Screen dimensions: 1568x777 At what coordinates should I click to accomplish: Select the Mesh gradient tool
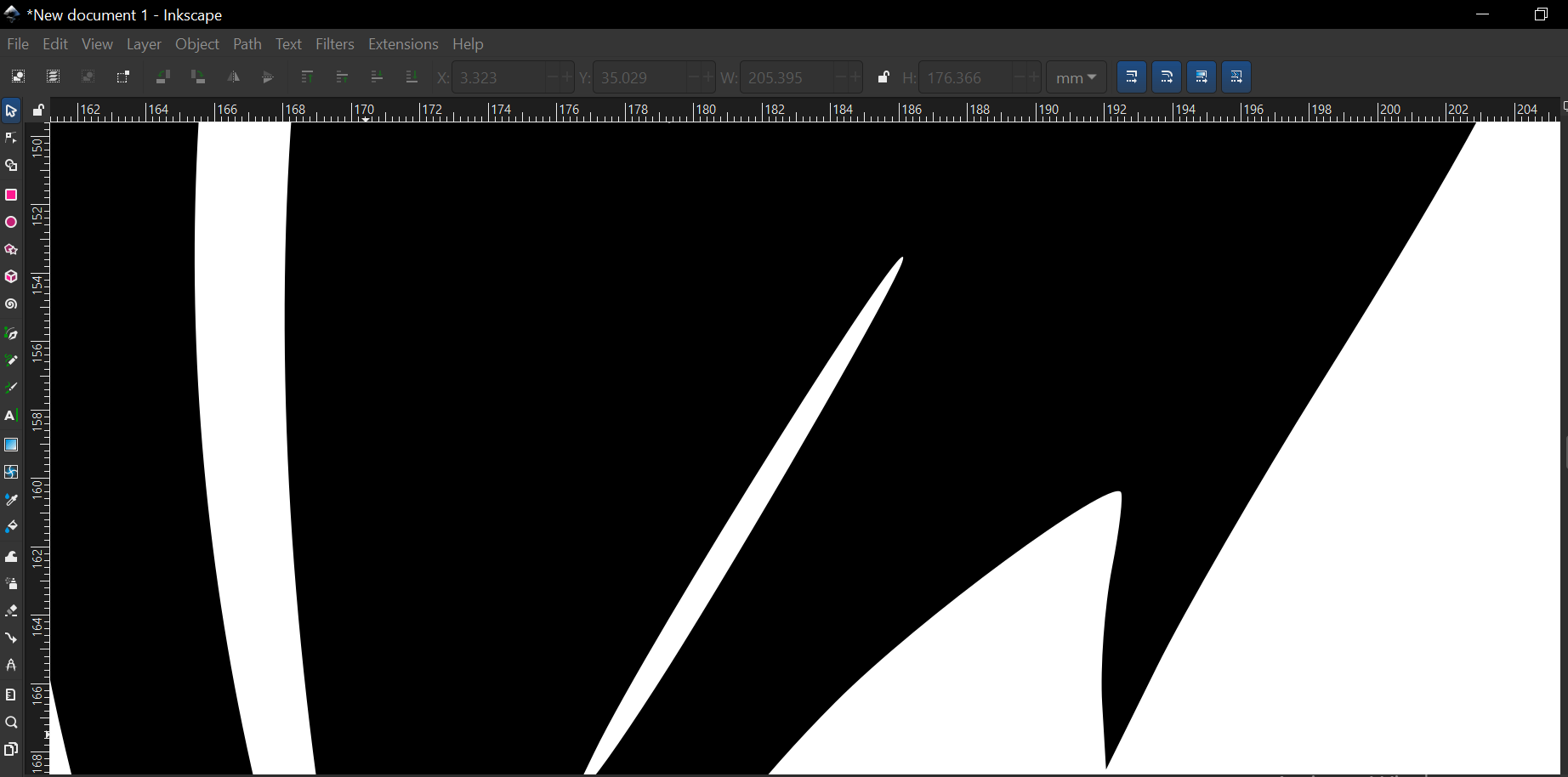(11, 472)
